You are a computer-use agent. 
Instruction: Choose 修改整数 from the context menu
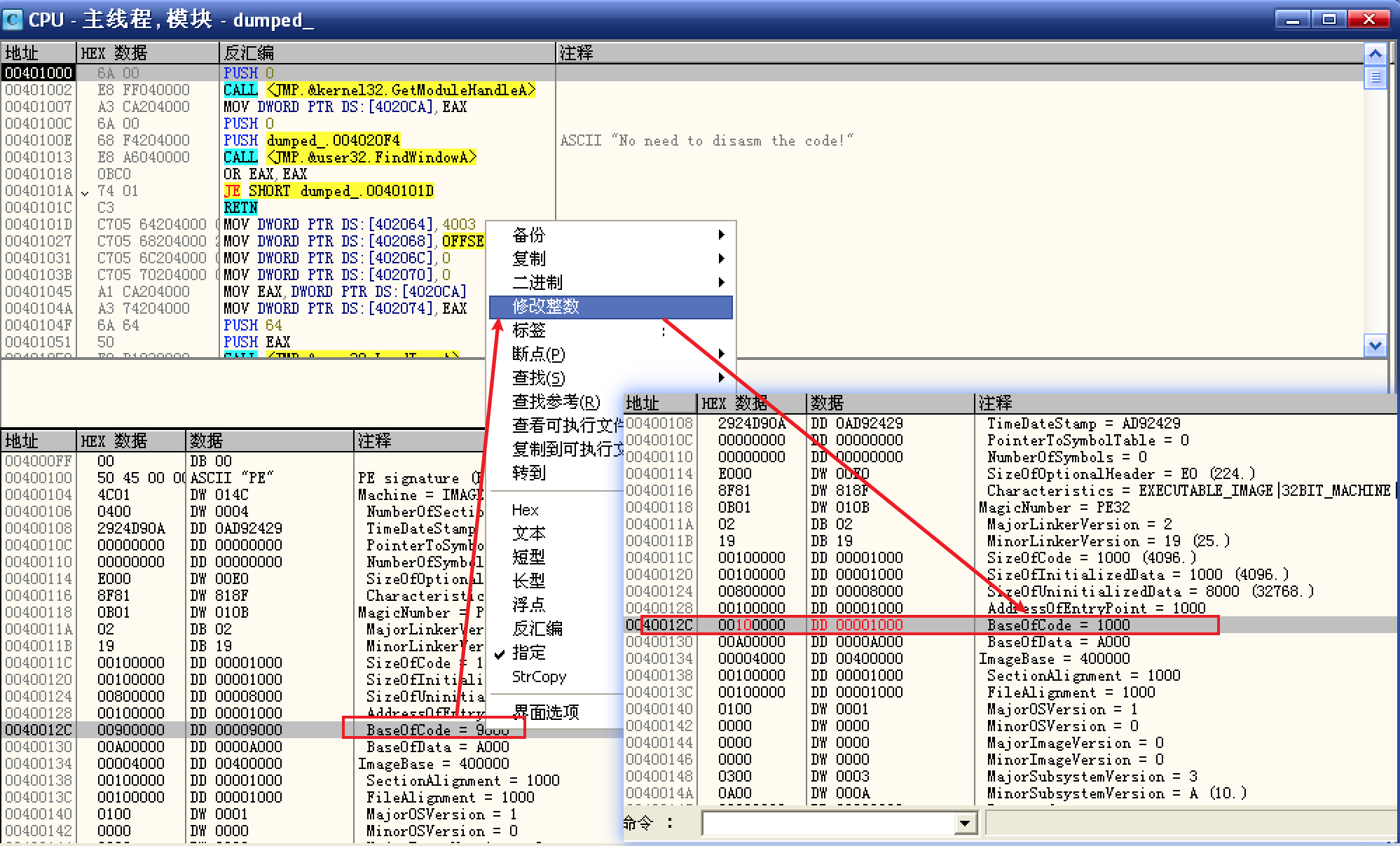pyautogui.click(x=547, y=307)
